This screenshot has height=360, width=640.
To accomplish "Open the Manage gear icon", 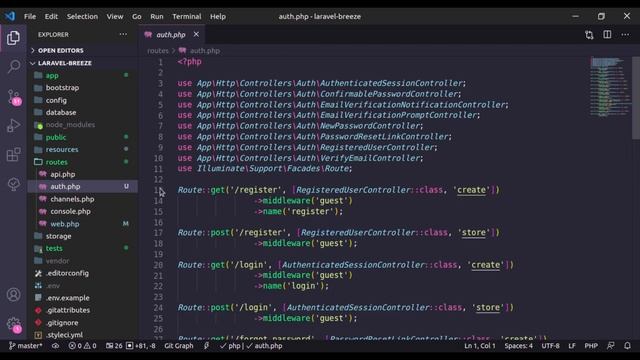I will [x=13, y=325].
